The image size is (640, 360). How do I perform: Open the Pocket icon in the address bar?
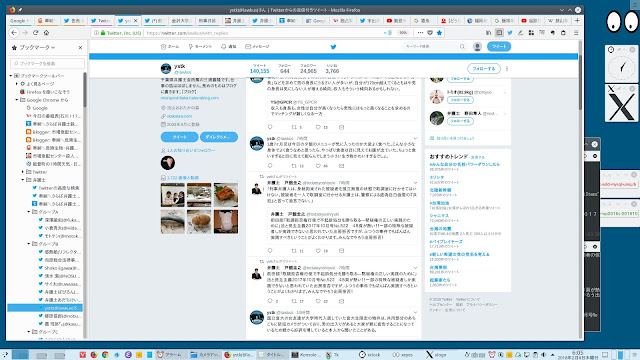coord(430,33)
